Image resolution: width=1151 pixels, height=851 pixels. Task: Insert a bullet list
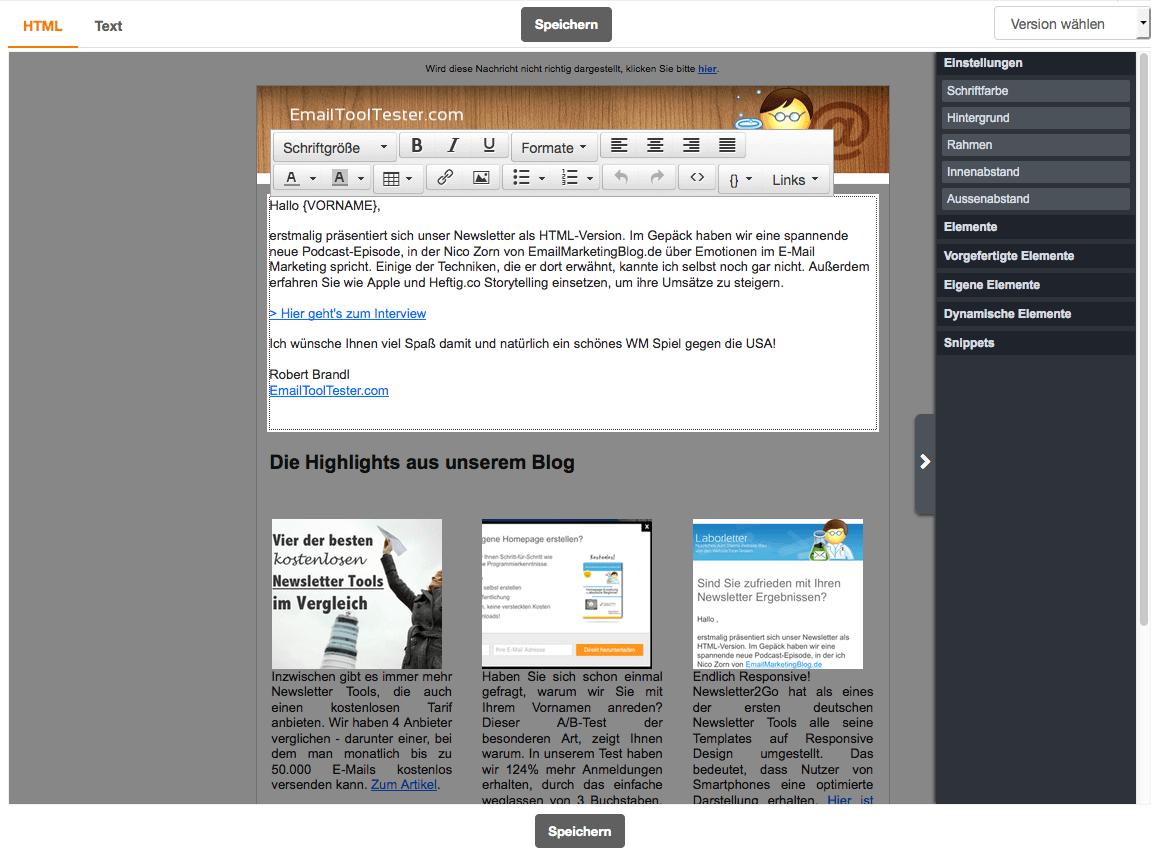coord(521,178)
